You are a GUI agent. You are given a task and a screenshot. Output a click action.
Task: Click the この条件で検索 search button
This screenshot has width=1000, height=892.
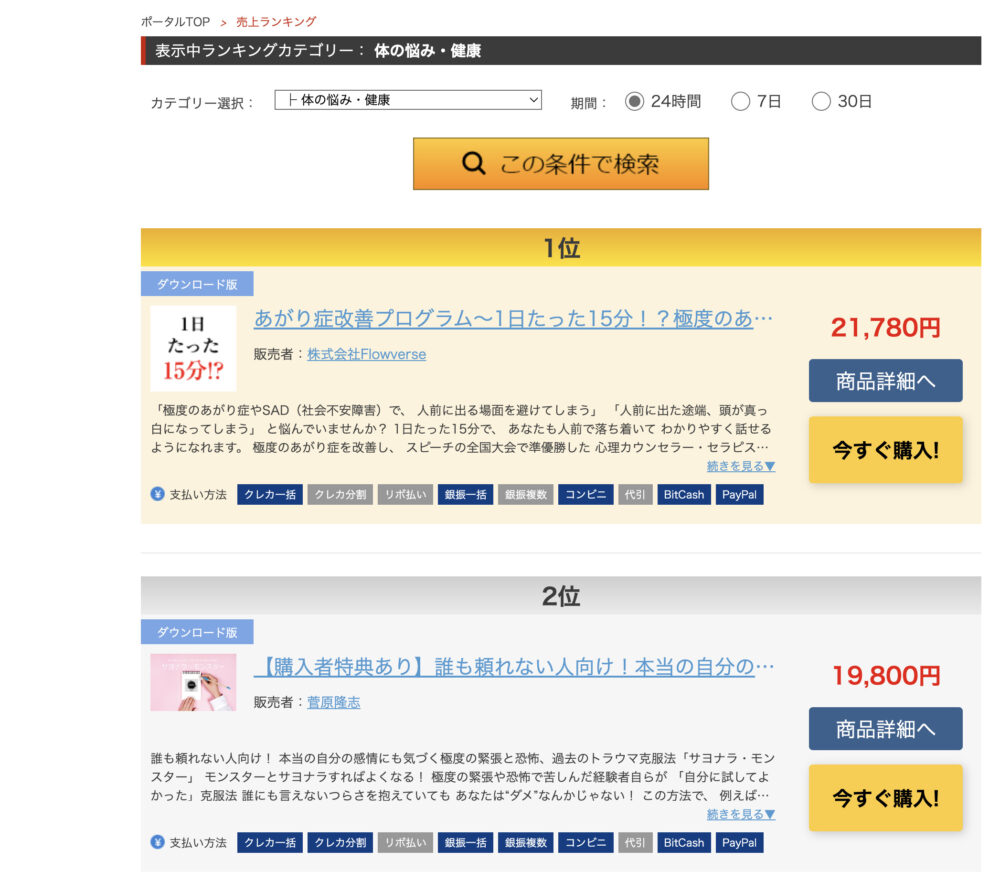[x=560, y=163]
